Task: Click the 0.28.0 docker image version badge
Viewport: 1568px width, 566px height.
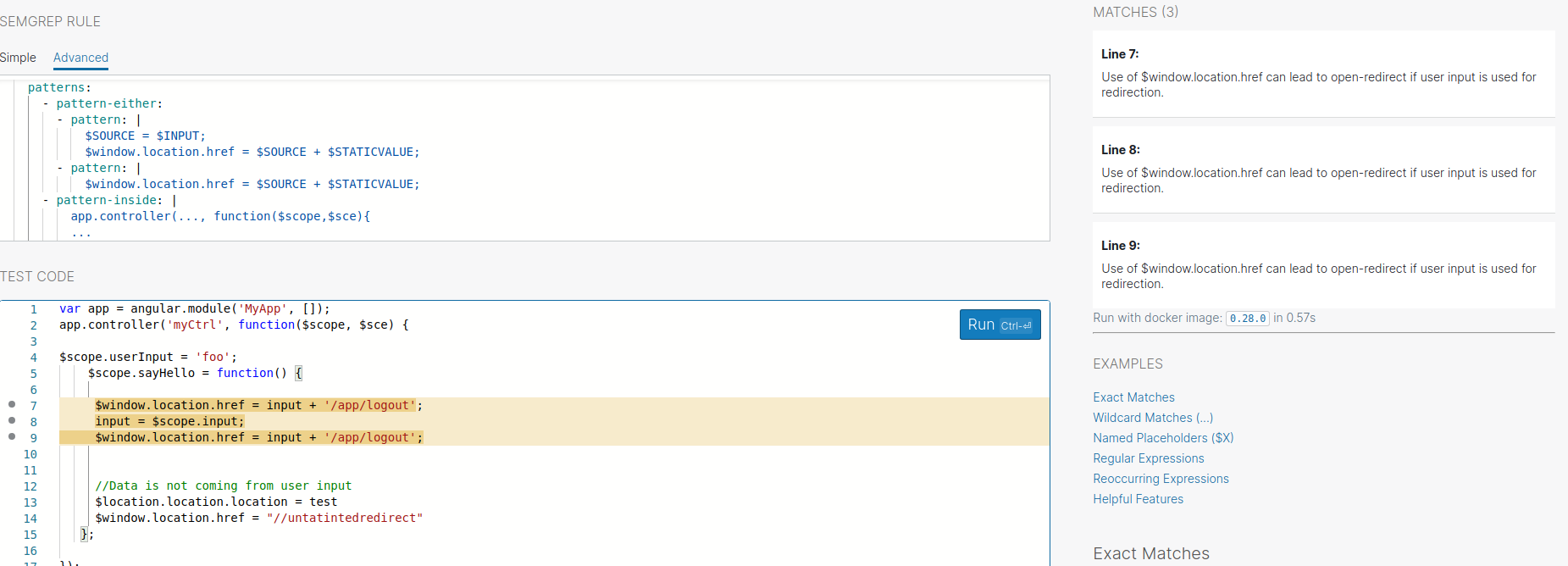Action: [1247, 319]
